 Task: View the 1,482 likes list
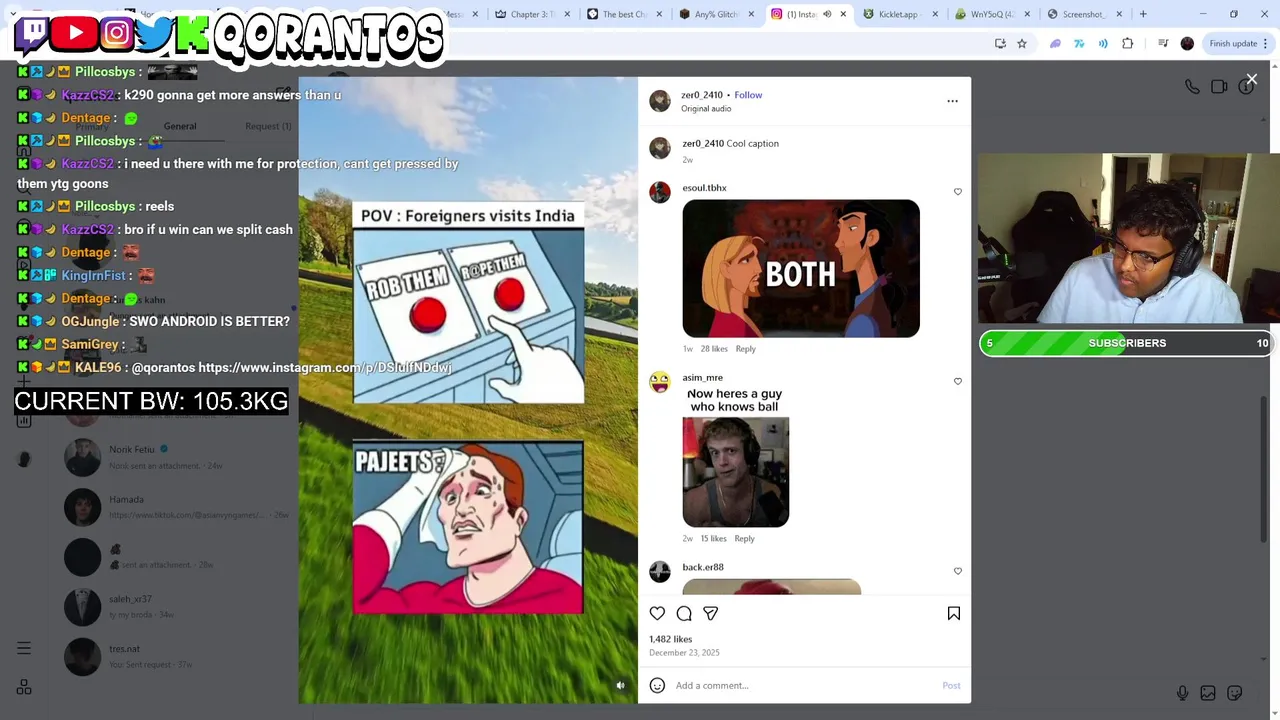(670, 639)
